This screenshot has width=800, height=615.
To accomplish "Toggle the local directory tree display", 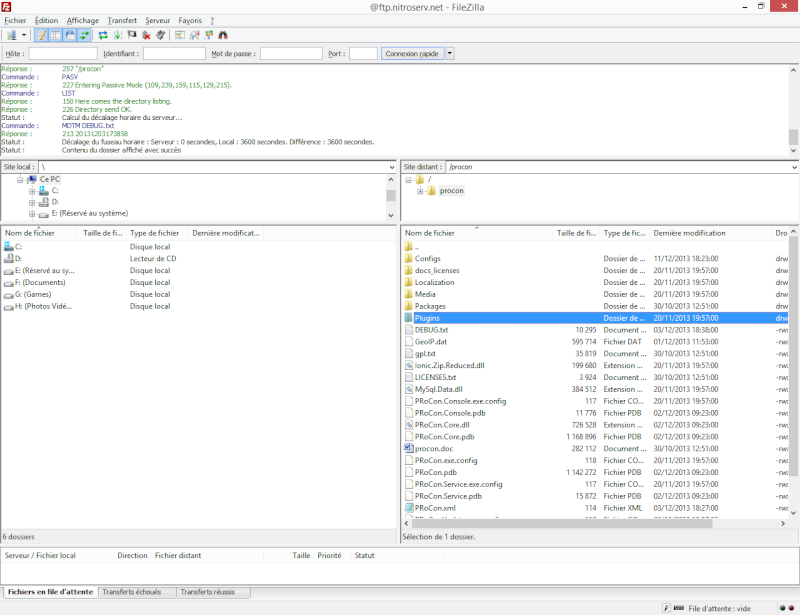I will pyautogui.click(x=55, y=35).
